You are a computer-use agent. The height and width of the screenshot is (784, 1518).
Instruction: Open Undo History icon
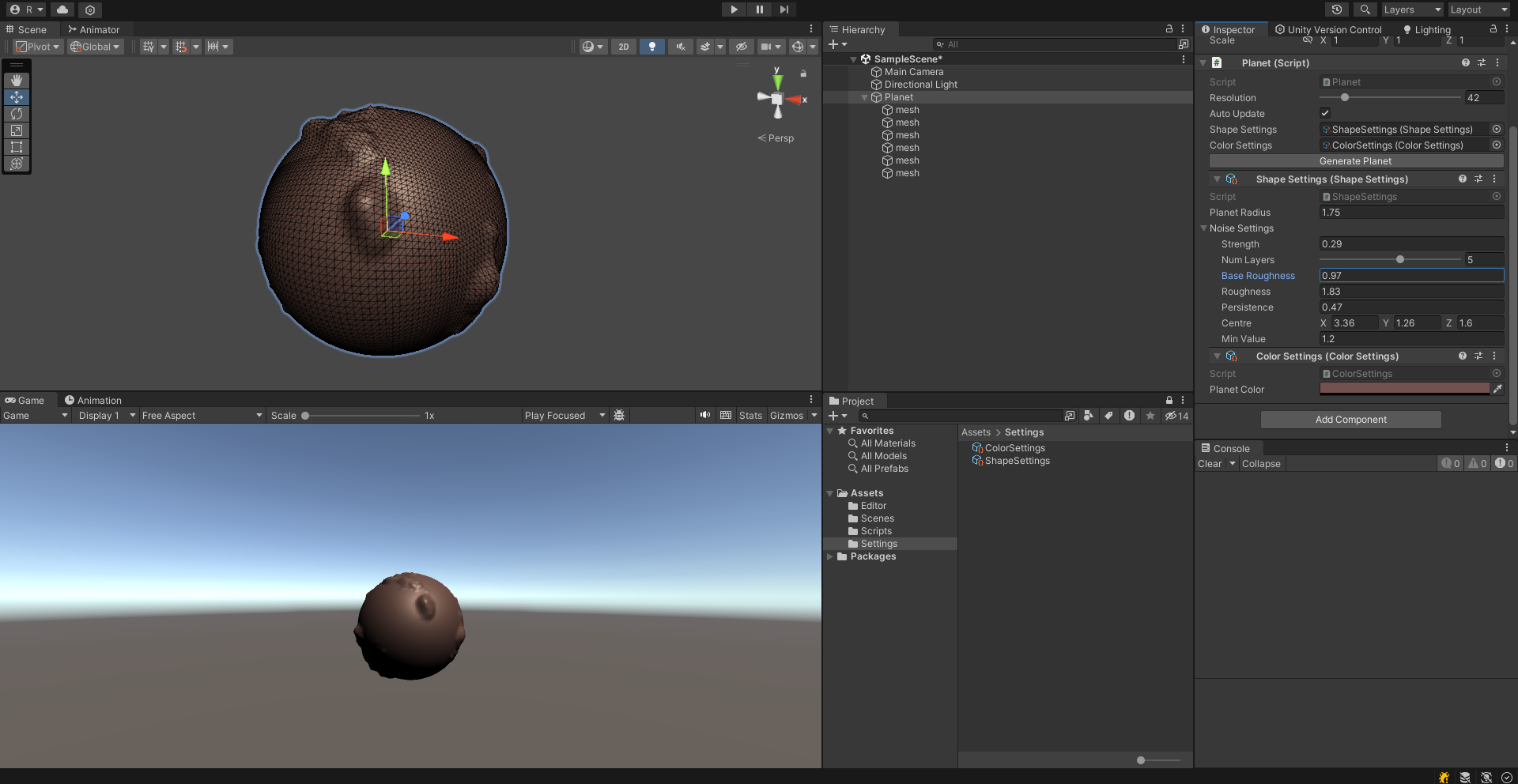click(1337, 9)
